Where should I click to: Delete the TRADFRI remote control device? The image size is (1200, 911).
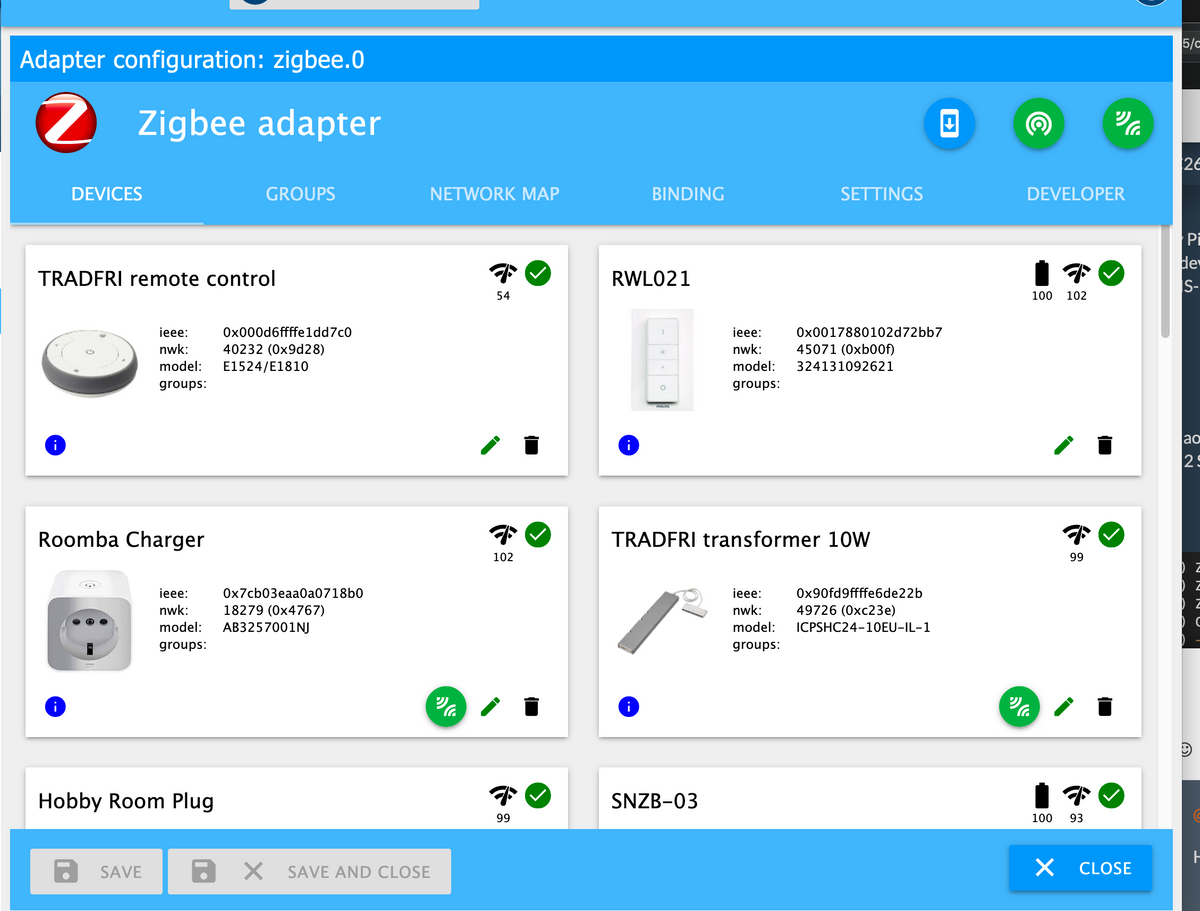[x=532, y=445]
